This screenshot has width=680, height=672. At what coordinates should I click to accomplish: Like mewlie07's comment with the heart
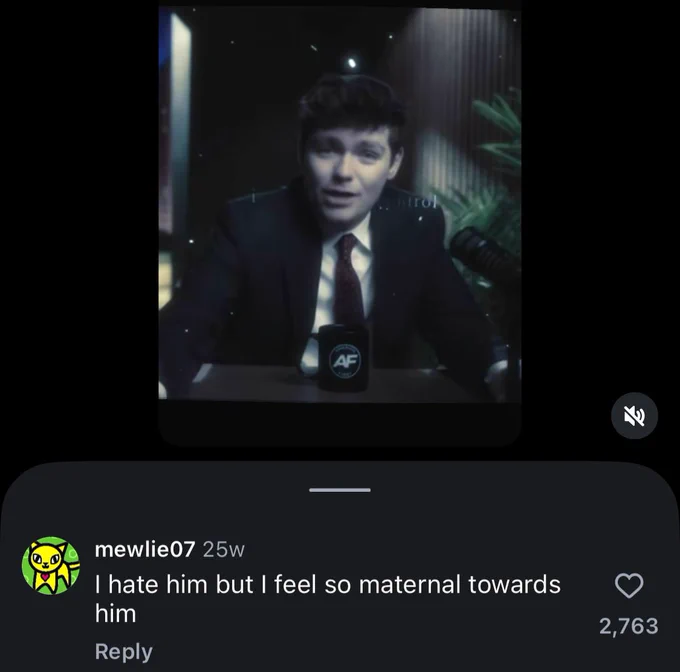(629, 586)
